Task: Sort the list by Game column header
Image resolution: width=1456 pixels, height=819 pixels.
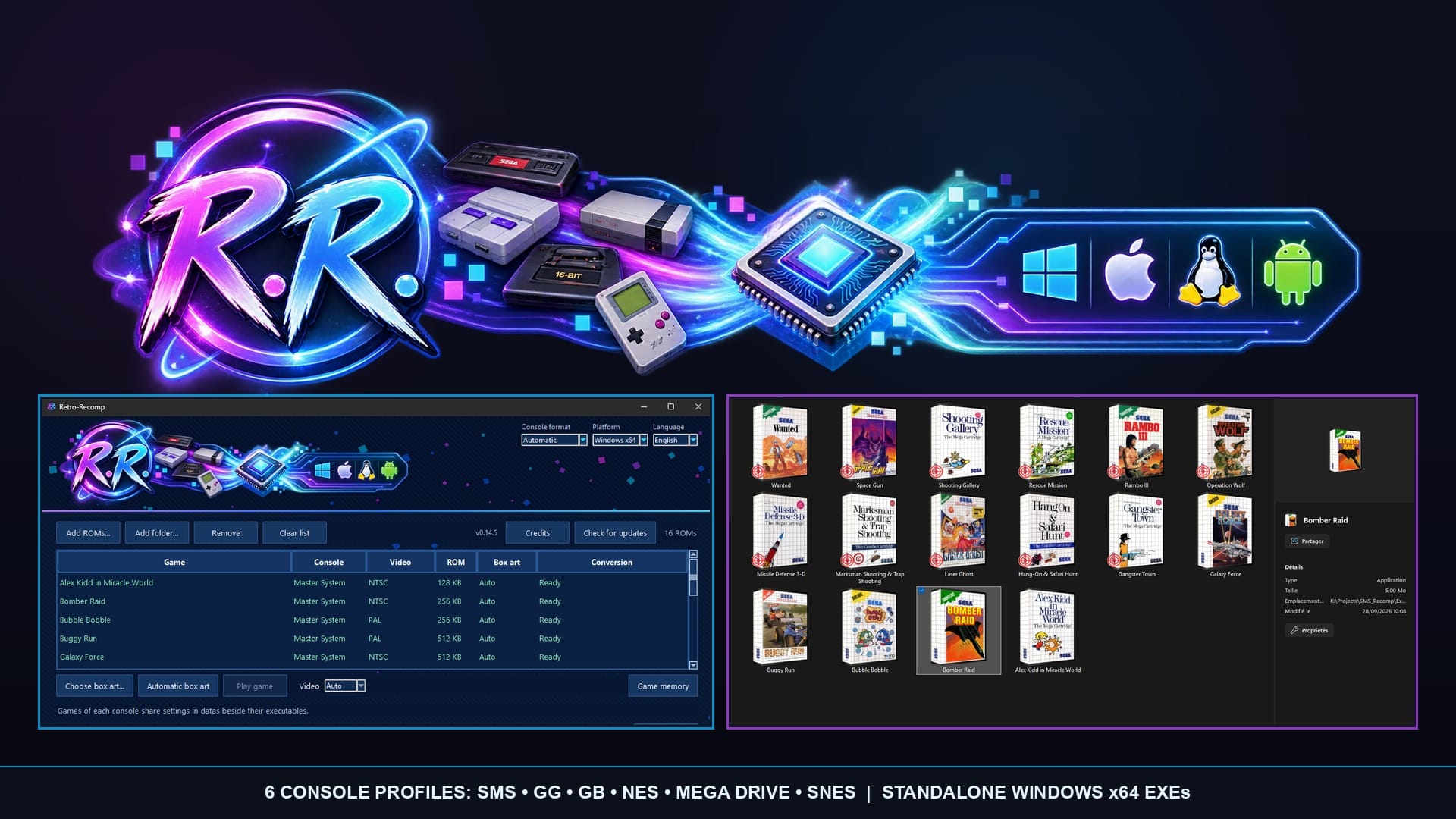Action: click(x=174, y=563)
